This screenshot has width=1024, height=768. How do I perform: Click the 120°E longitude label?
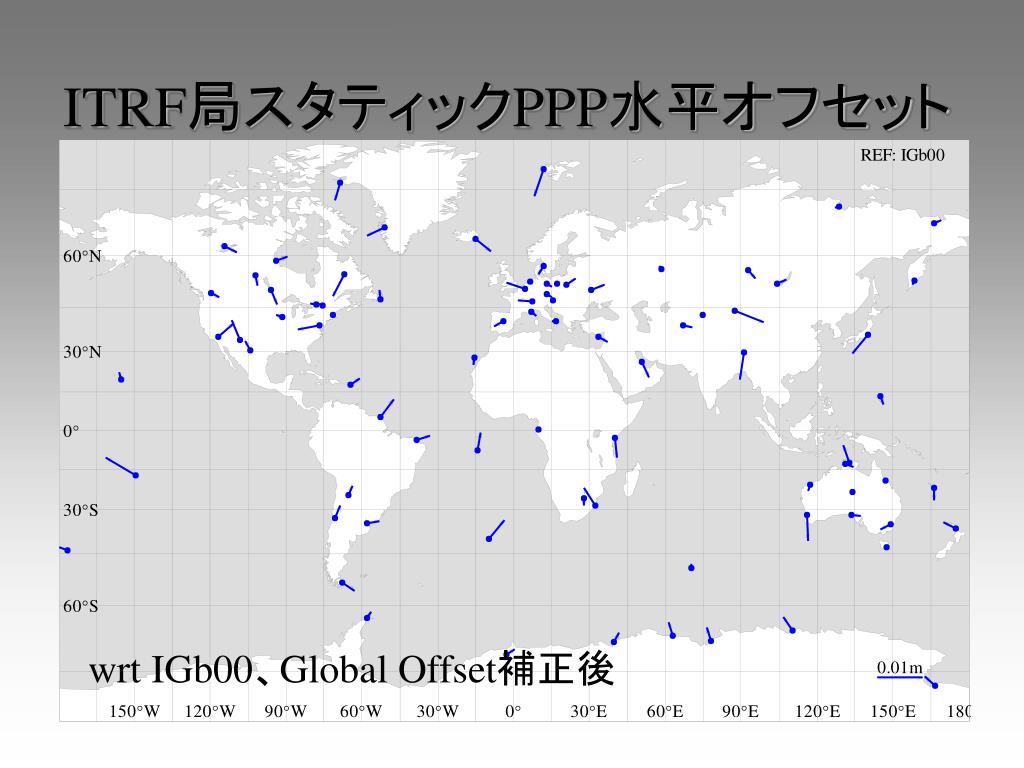coord(818,711)
